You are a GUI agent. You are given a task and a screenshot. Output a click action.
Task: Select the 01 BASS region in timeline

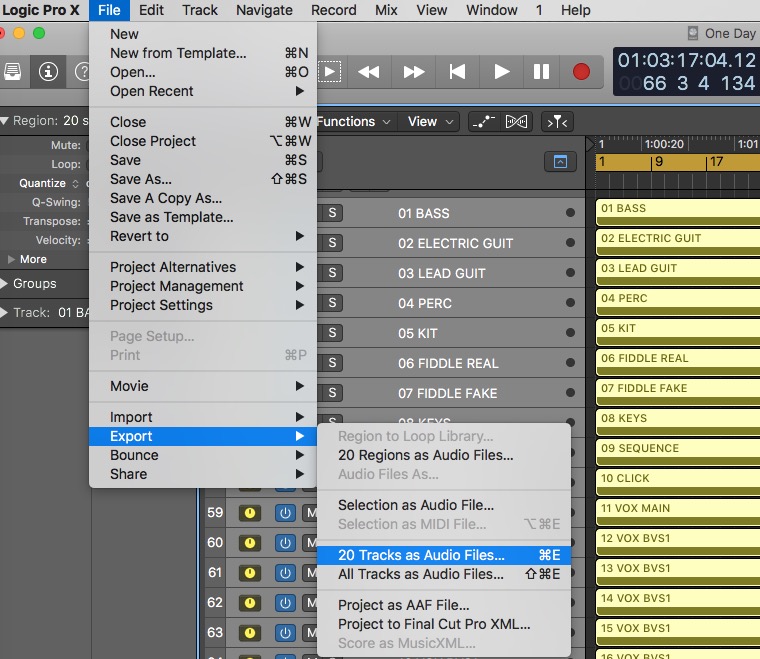coord(678,213)
